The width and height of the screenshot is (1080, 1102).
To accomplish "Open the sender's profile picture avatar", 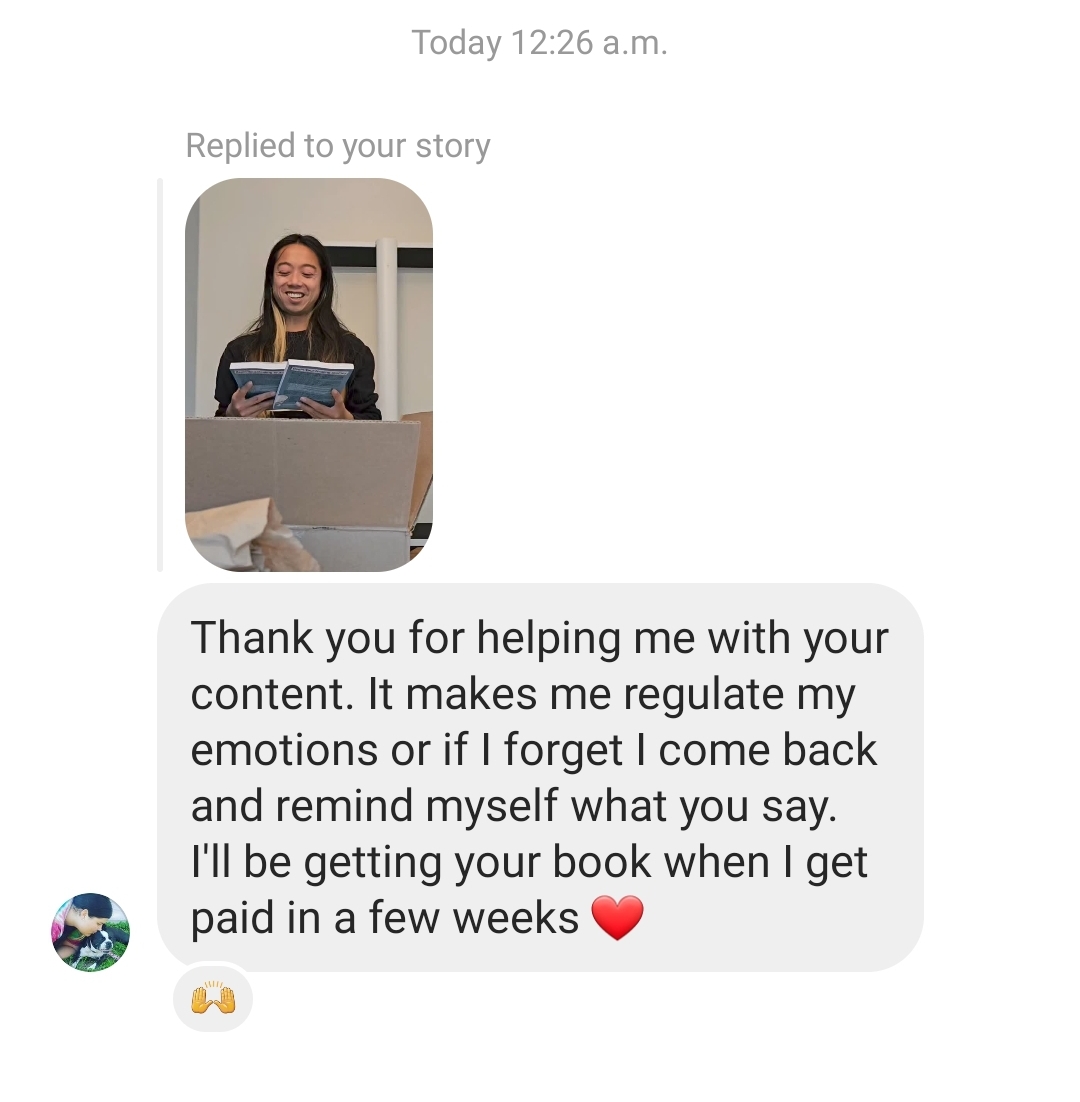I will pyautogui.click(x=91, y=932).
